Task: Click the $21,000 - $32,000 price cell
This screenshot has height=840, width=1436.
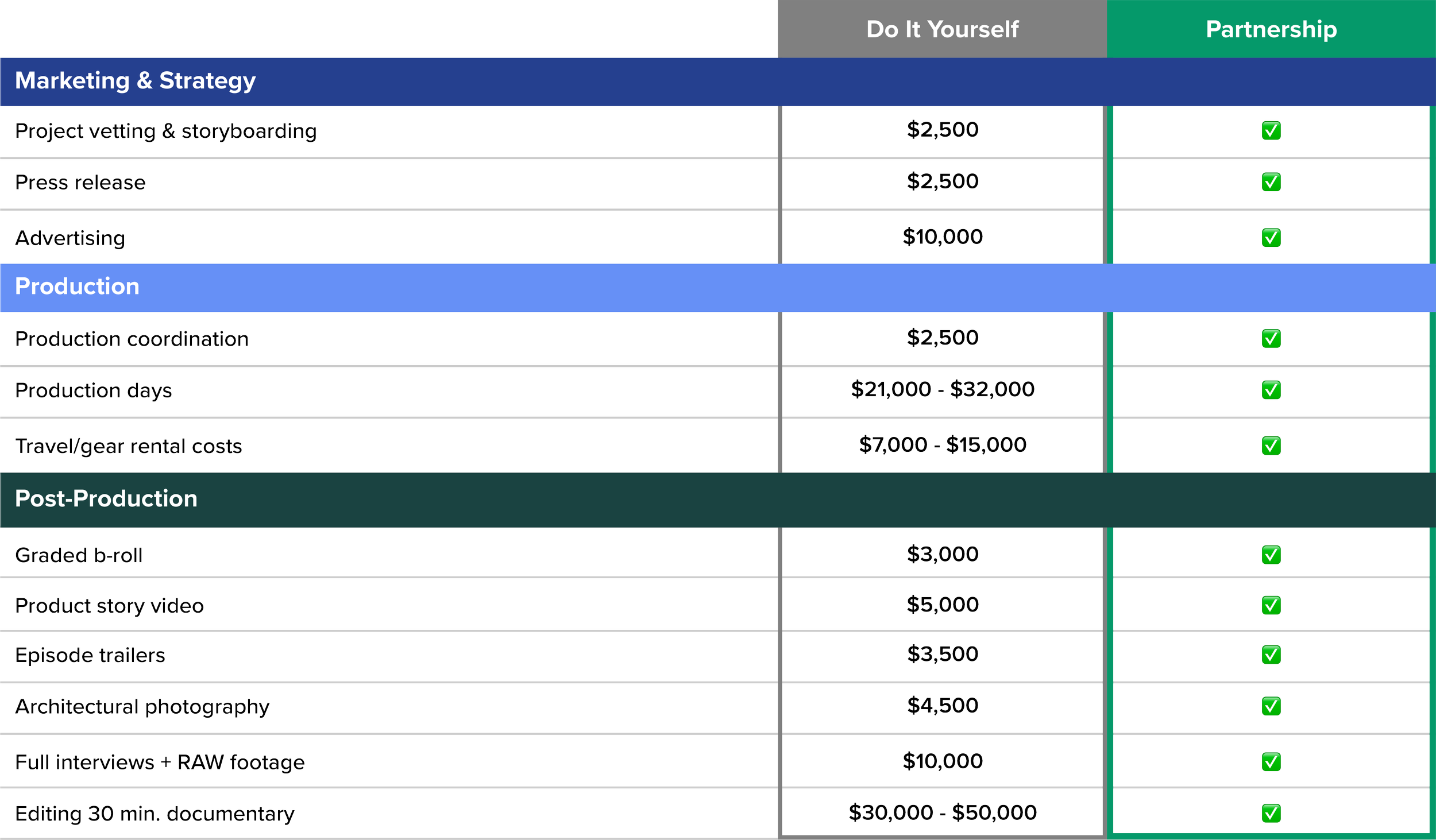Action: (942, 389)
